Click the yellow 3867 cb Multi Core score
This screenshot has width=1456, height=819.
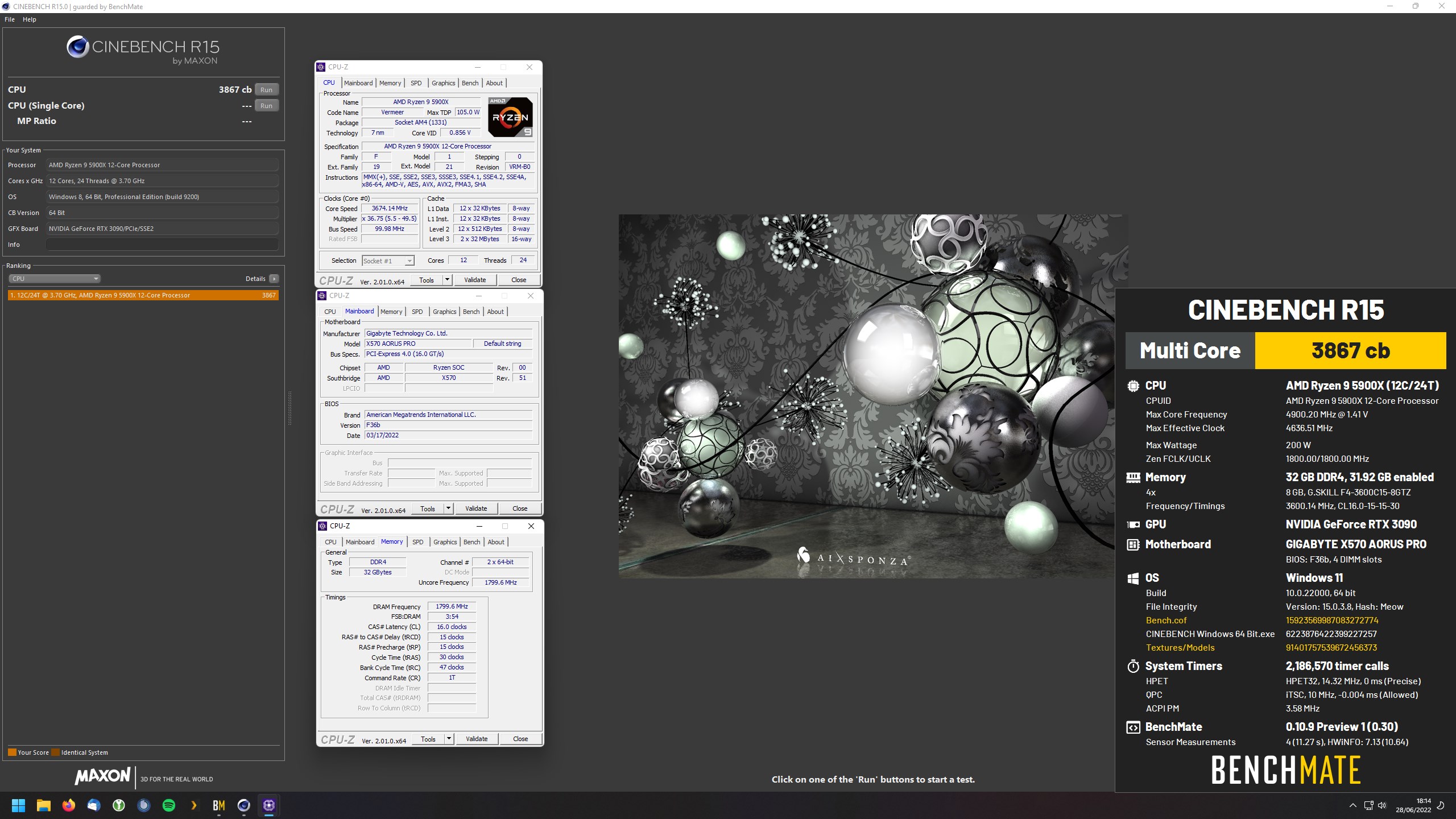click(x=1350, y=351)
